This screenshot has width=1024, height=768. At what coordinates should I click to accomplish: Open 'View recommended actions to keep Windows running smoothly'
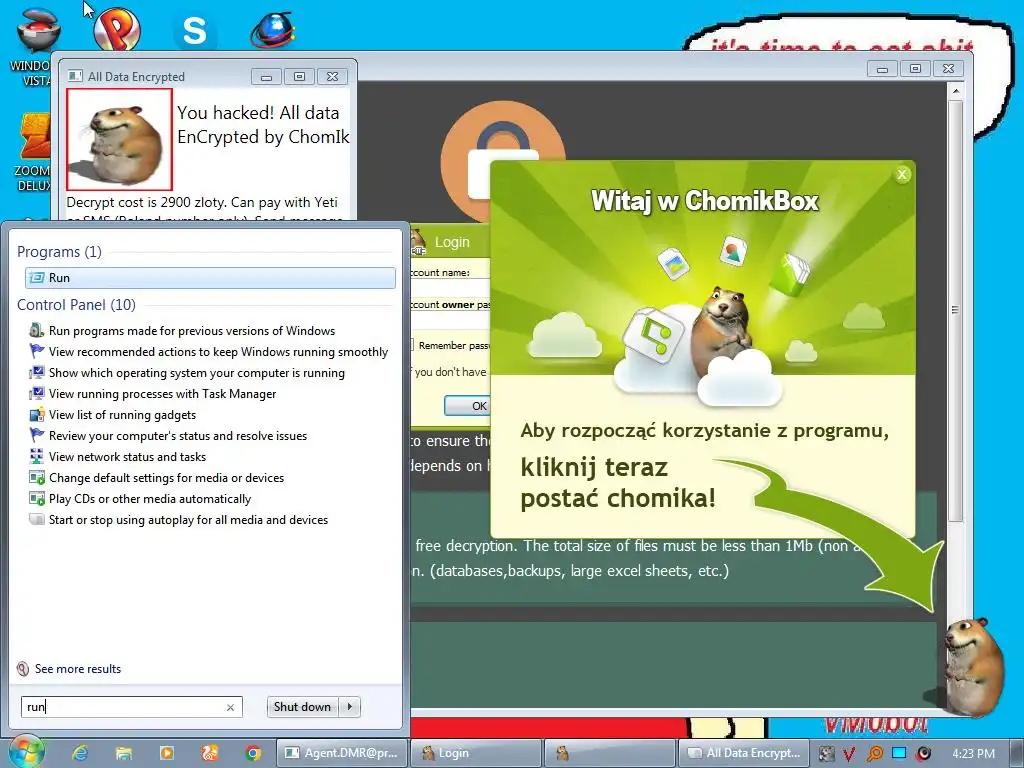218,352
